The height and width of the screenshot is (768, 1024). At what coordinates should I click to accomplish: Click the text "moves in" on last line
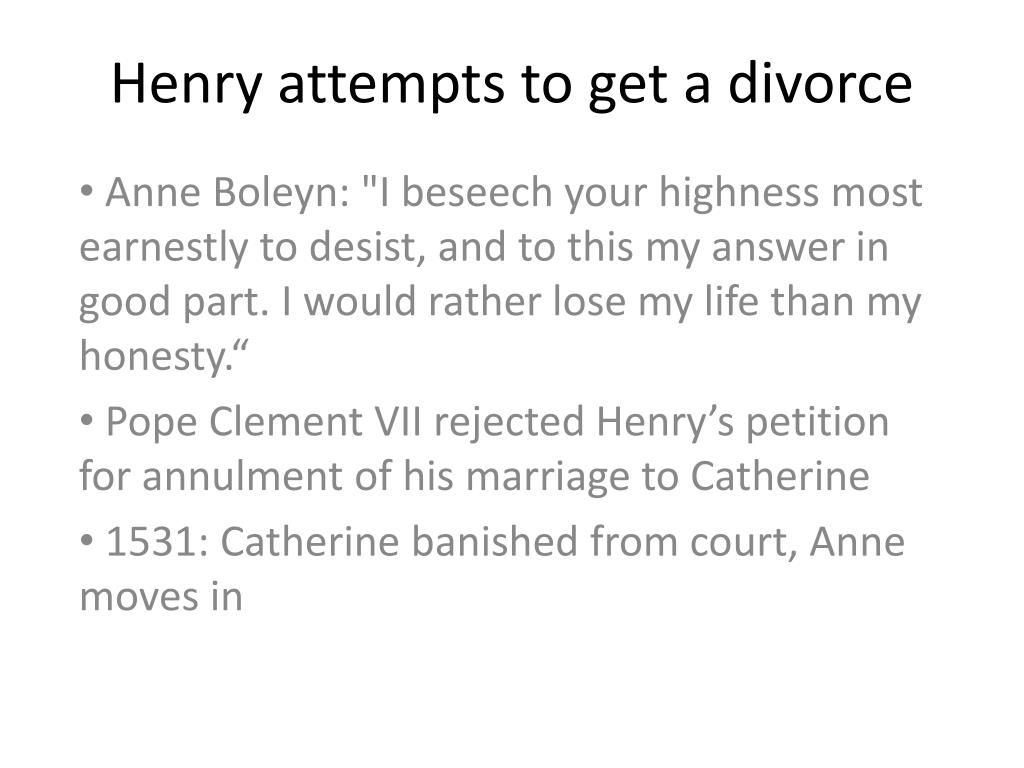161,598
